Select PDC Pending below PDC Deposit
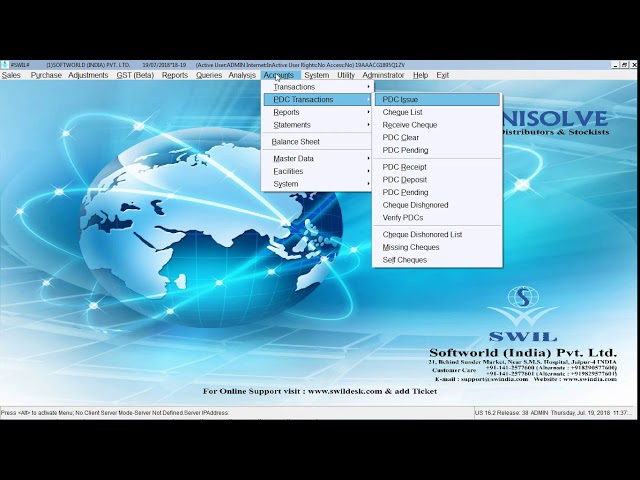Screen dimensions: 640x480 pos(437,192)
